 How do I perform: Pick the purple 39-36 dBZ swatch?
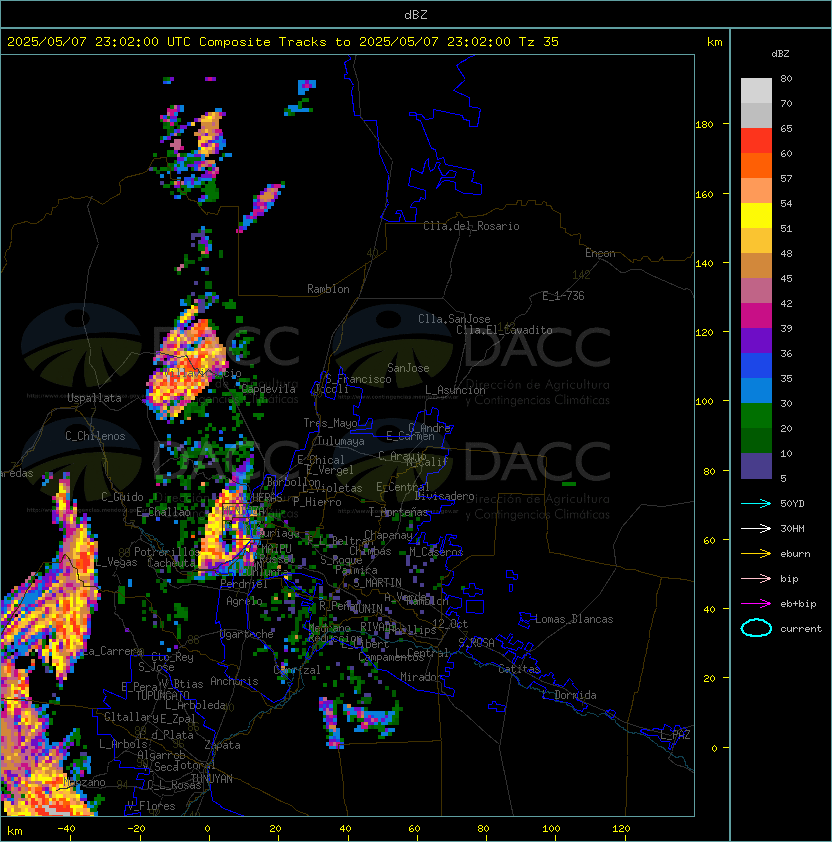(x=756, y=340)
